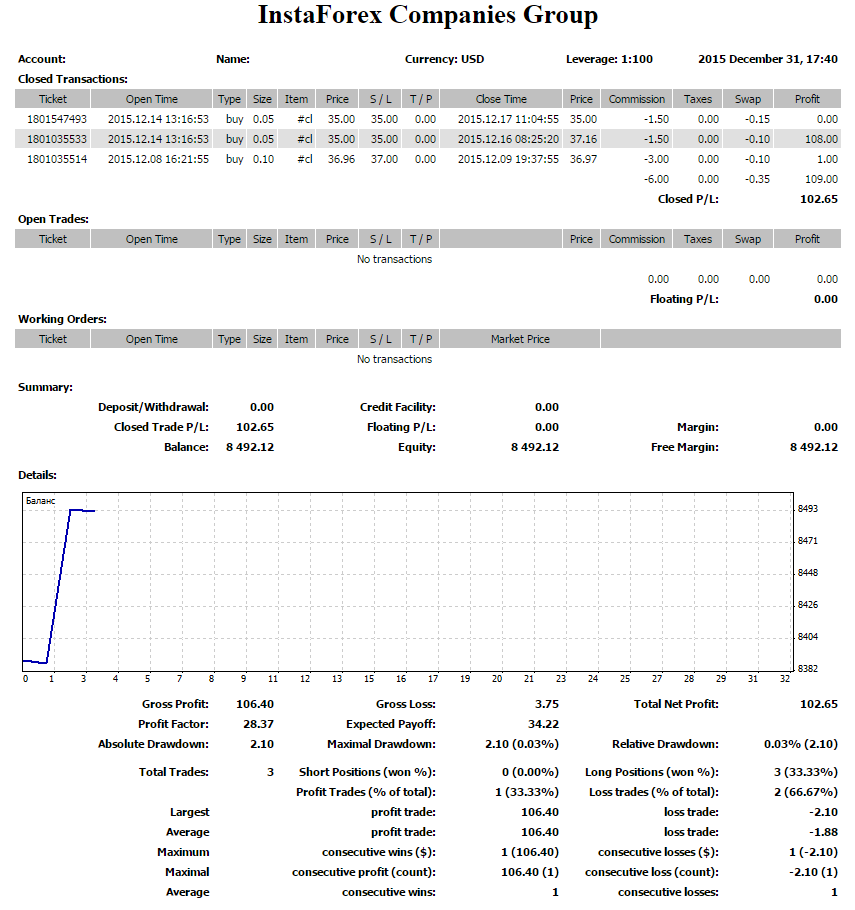855x910 pixels.
Task: Click the "Close Time" column header
Action: [x=501, y=99]
